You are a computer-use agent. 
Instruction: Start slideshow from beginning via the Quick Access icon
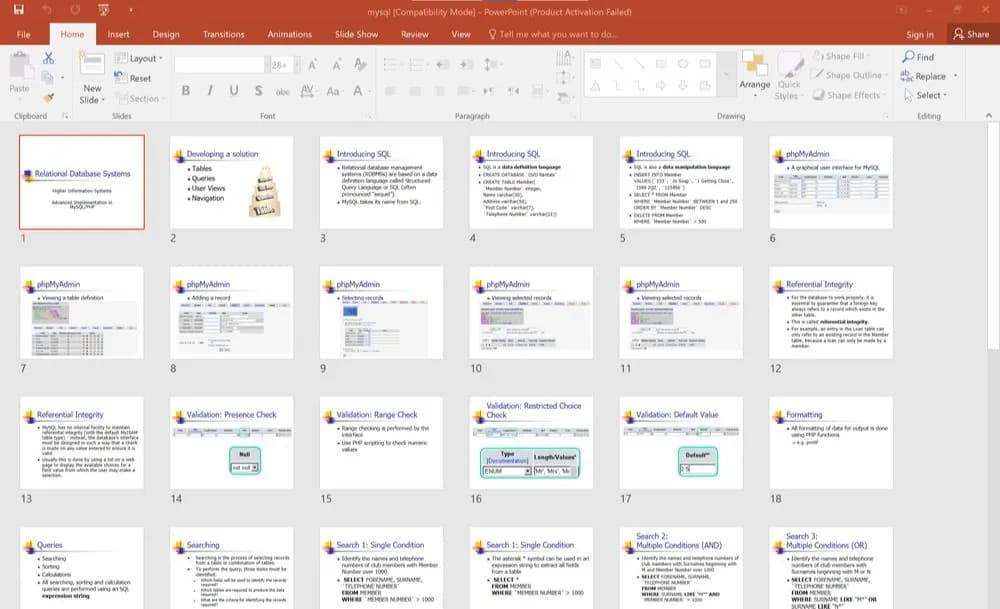103,10
